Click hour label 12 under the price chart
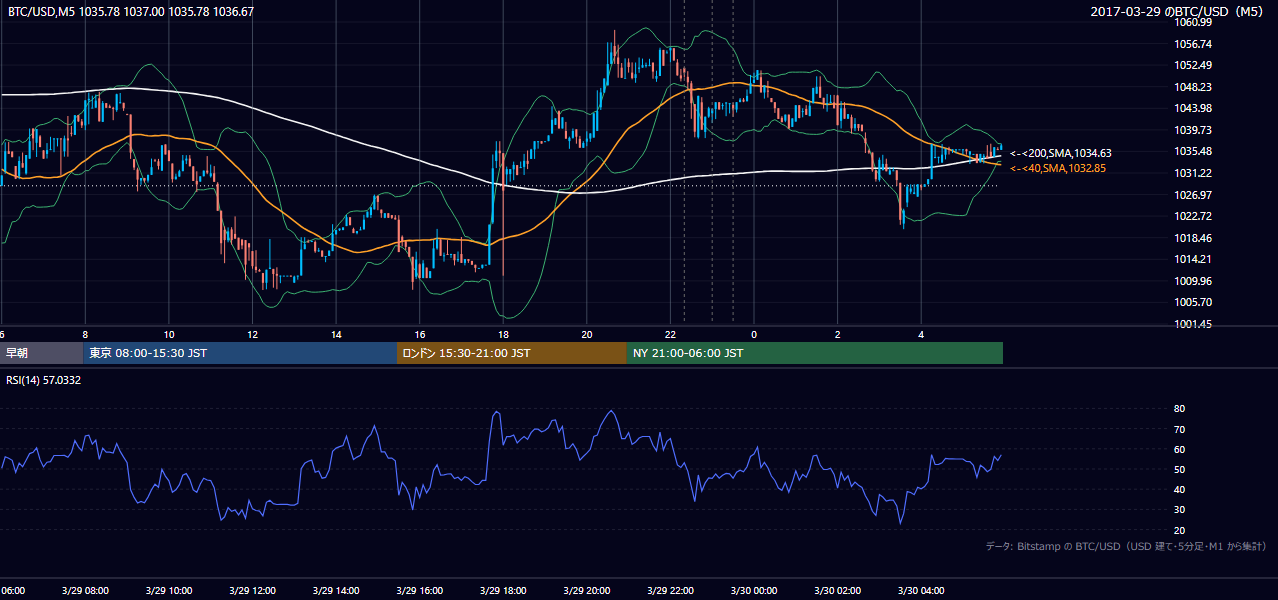Image resolution: width=1278 pixels, height=600 pixels. pyautogui.click(x=252, y=335)
